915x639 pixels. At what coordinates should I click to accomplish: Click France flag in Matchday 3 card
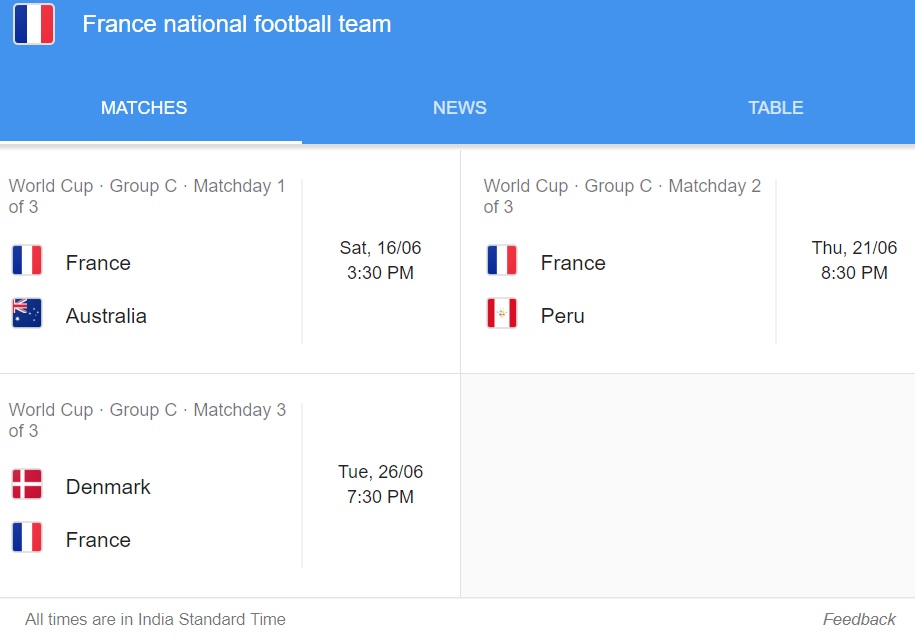coord(27,537)
